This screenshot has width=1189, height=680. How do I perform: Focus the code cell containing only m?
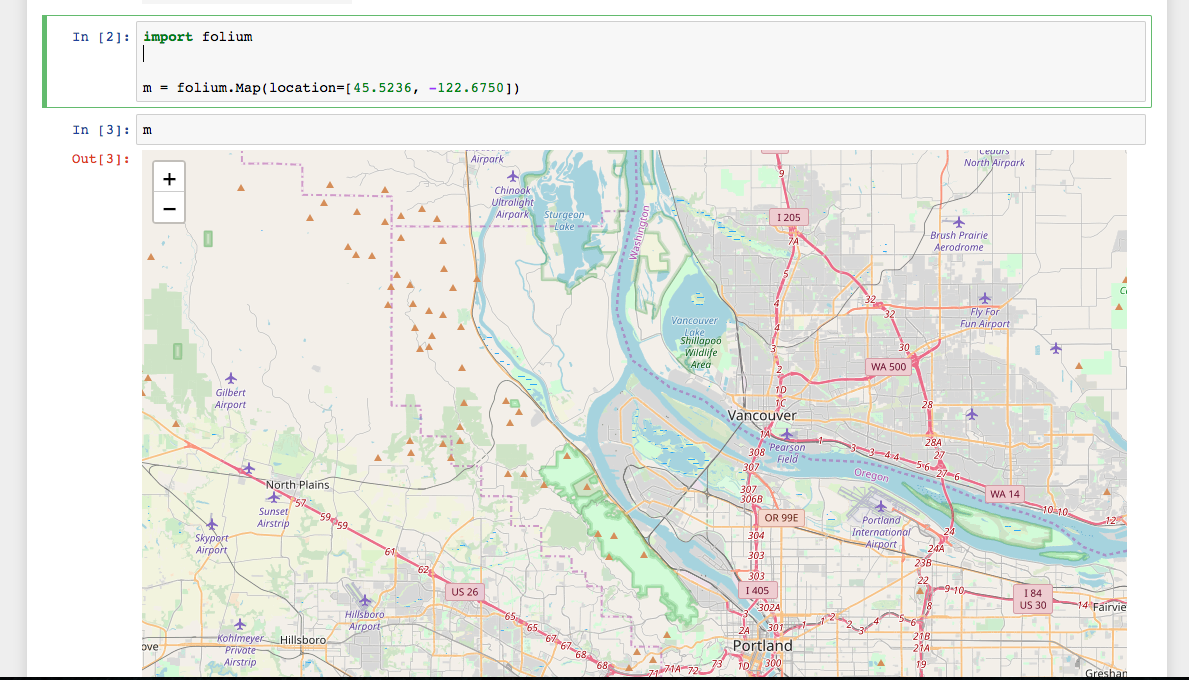pyautogui.click(x=641, y=130)
